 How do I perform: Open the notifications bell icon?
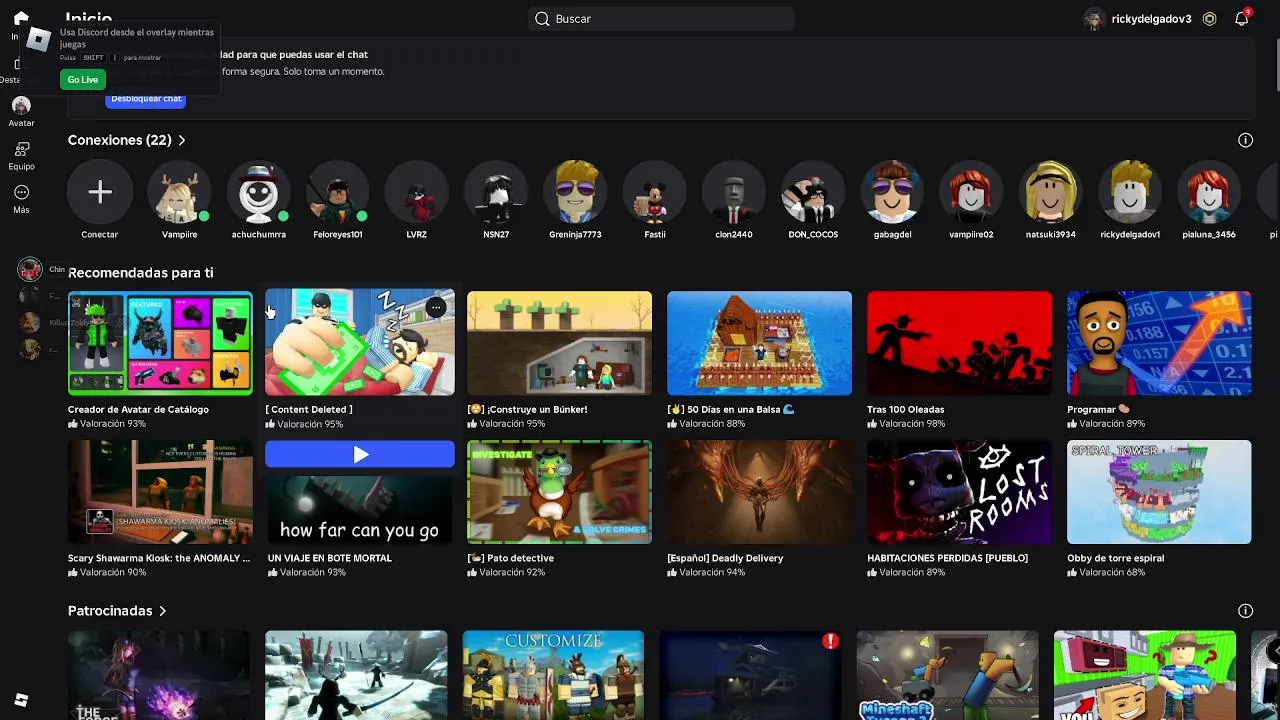(1241, 18)
